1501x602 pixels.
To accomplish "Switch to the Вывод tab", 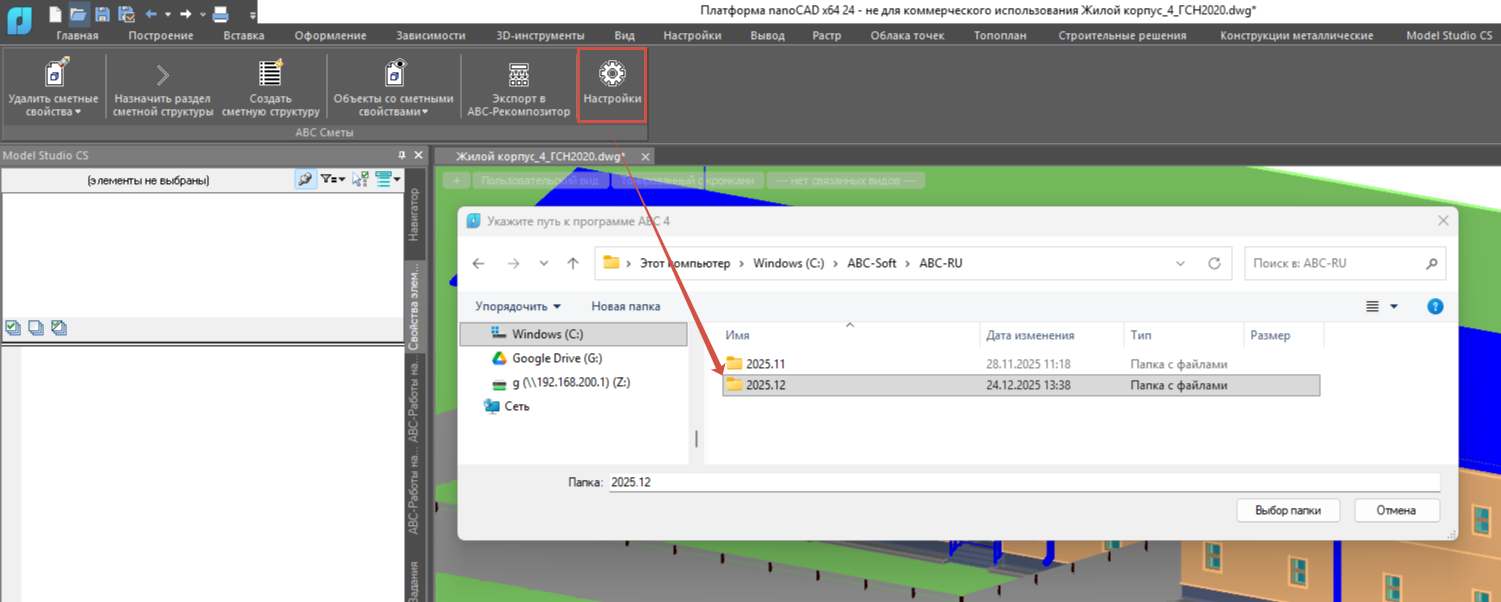I will point(767,35).
